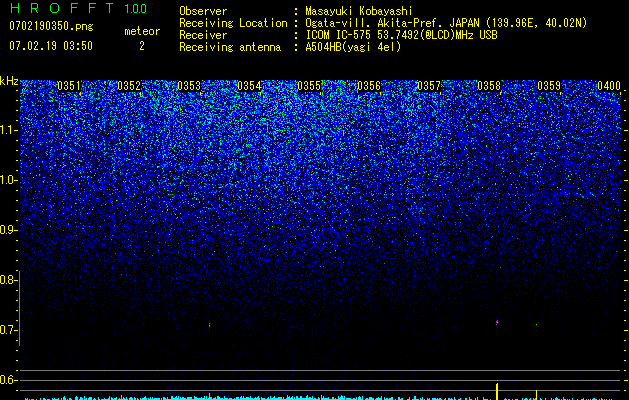The width and height of the screenshot is (629, 400).
Task: Click the 'Receiving Location' label
Action: point(233,23)
